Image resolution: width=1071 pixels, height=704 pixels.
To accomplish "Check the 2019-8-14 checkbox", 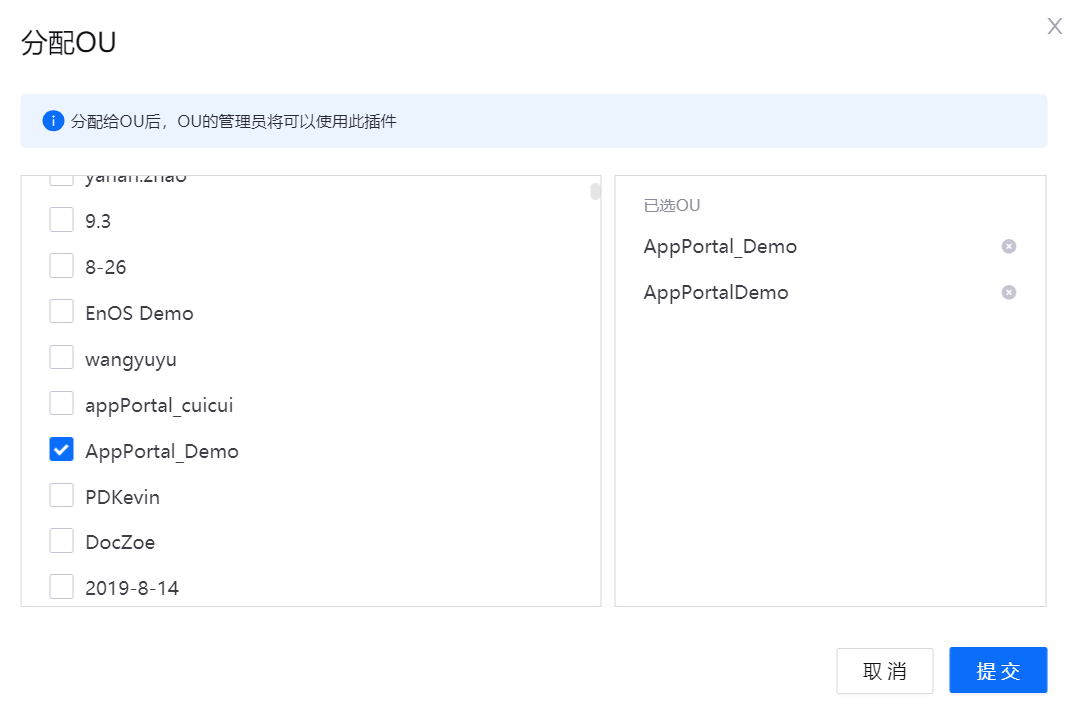I will click(x=61, y=587).
